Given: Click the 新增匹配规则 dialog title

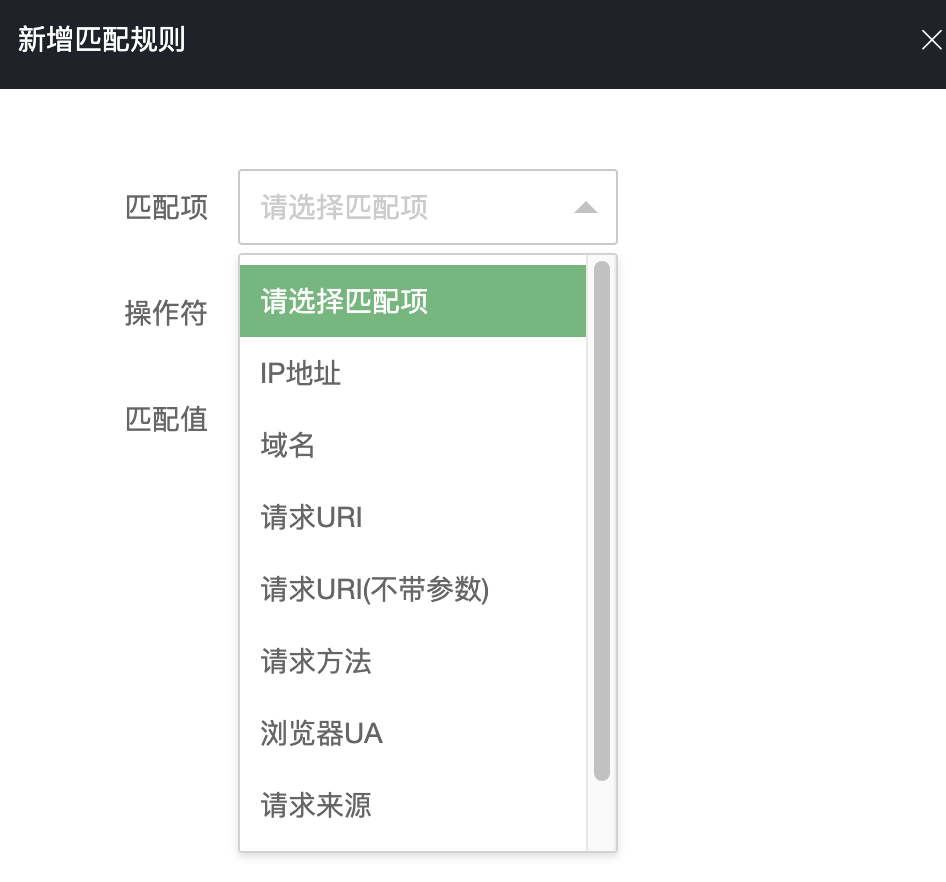Looking at the screenshot, I should pyautogui.click(x=100, y=40).
